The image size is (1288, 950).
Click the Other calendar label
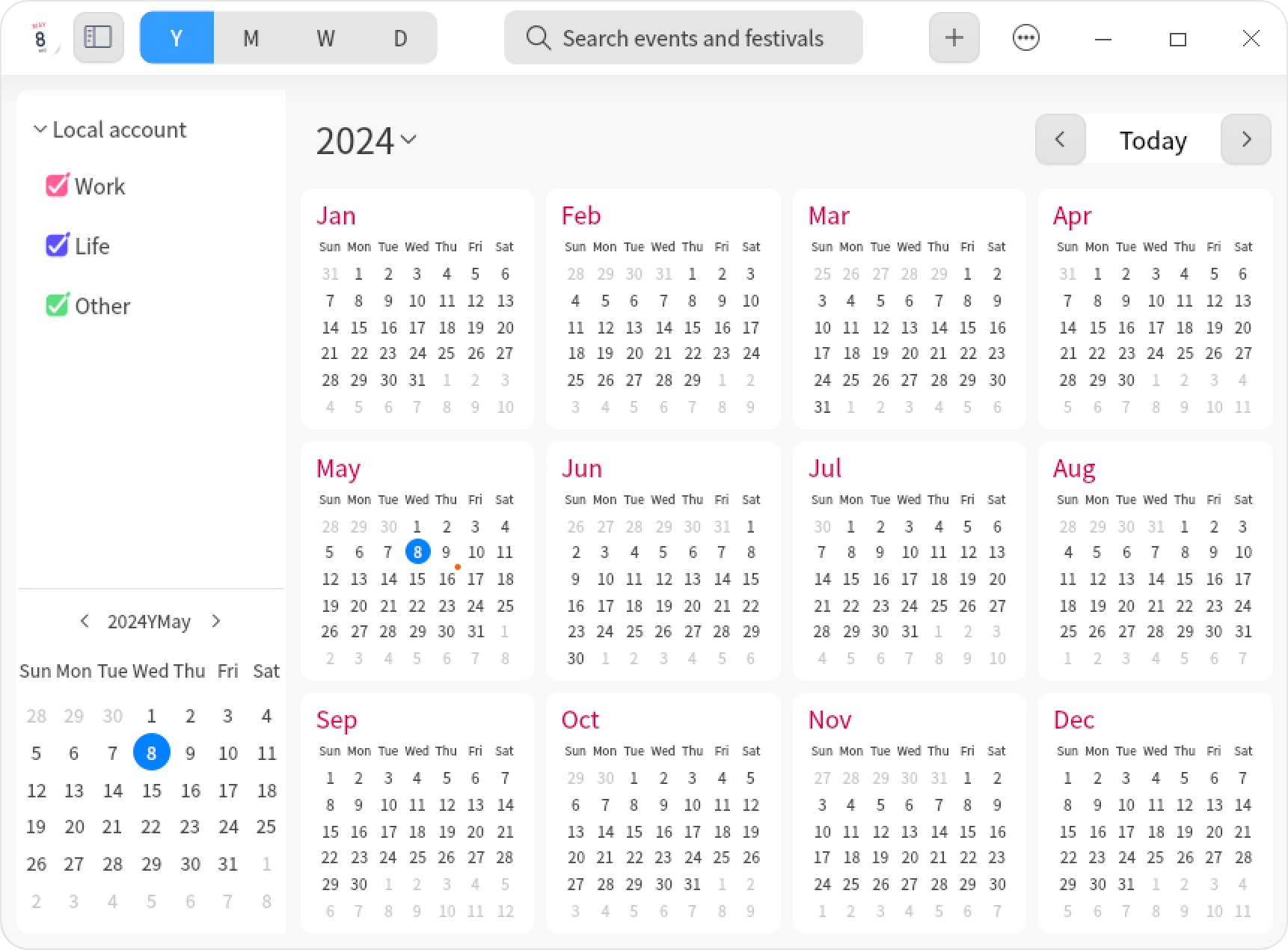tap(102, 306)
